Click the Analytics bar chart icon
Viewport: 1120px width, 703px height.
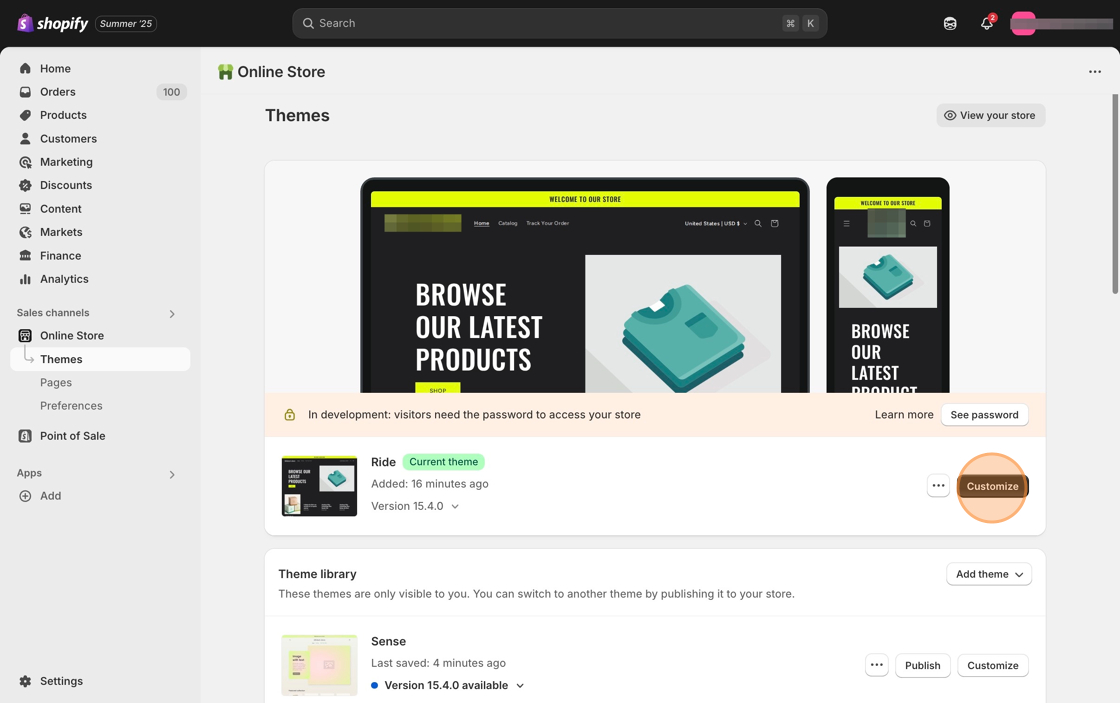(26, 279)
